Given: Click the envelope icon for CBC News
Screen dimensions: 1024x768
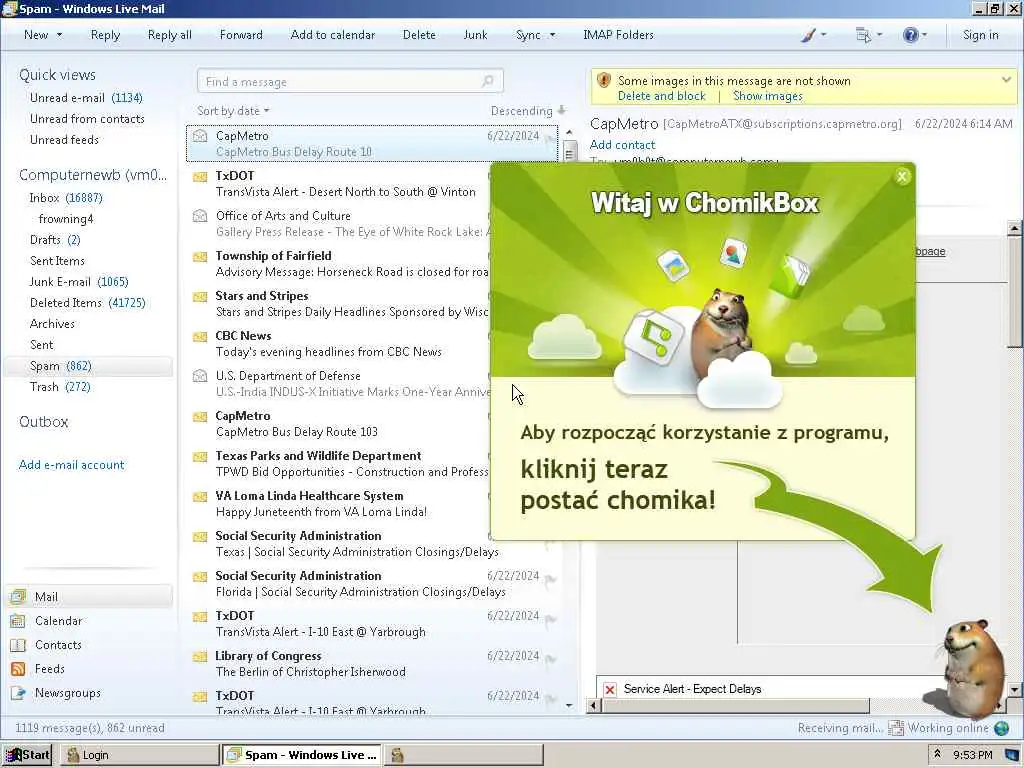Looking at the screenshot, I should 200,336.
